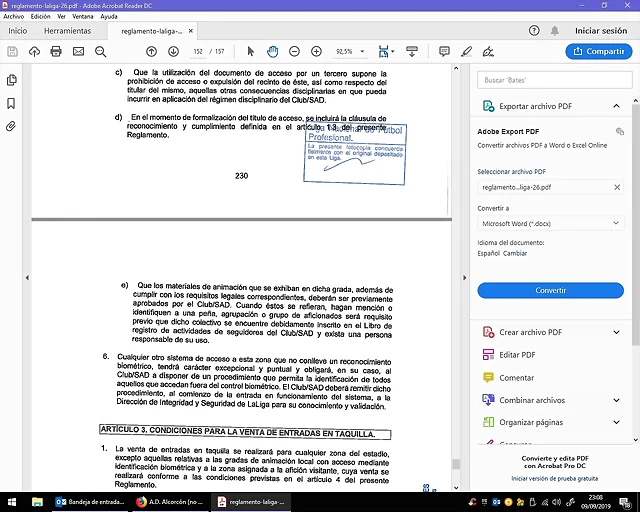This screenshot has height=512, width=640.
Task: Click the Save file icon
Action: 13,51
